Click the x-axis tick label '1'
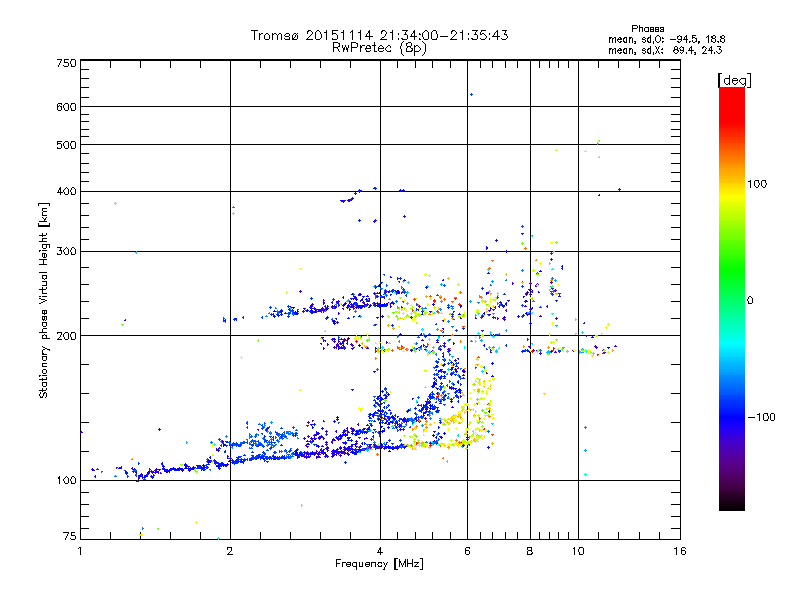Screen dimensions: 800x600 pyautogui.click(x=80, y=551)
